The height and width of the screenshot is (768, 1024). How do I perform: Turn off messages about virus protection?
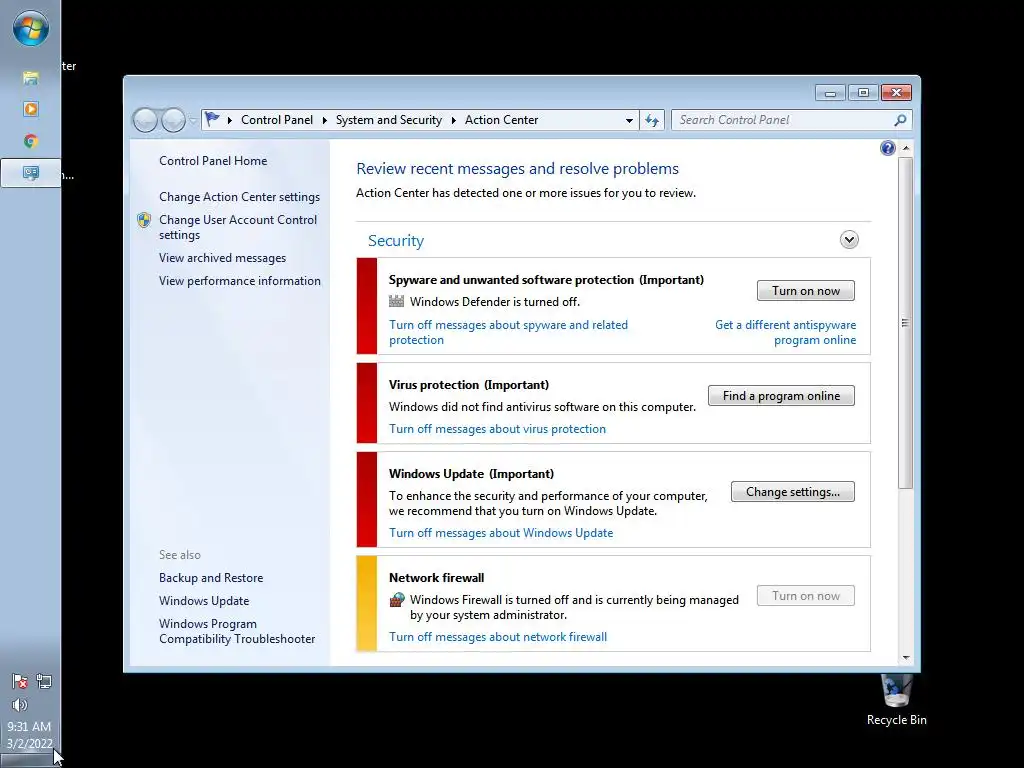pyautogui.click(x=498, y=429)
